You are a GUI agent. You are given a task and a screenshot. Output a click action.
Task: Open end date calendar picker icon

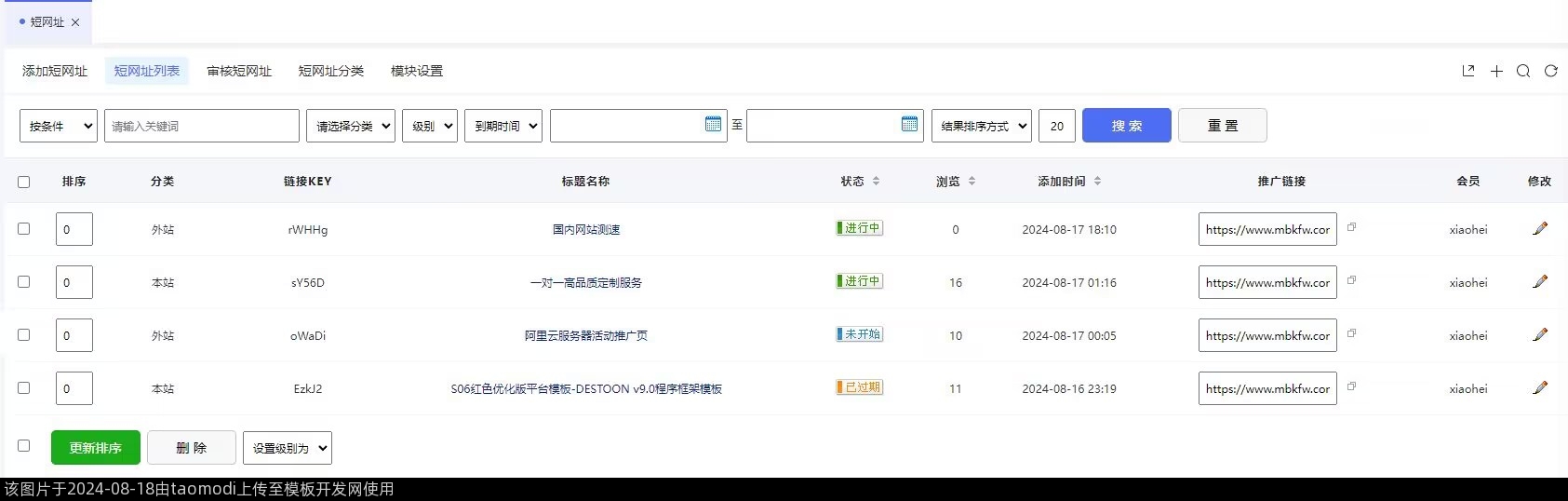tap(909, 124)
